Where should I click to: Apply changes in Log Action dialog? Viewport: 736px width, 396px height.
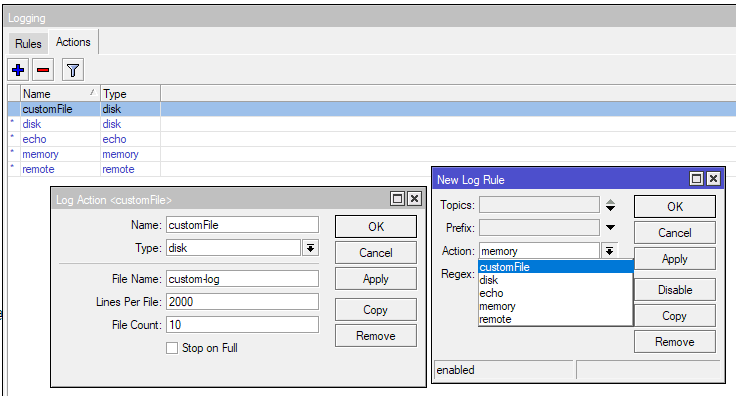[376, 279]
